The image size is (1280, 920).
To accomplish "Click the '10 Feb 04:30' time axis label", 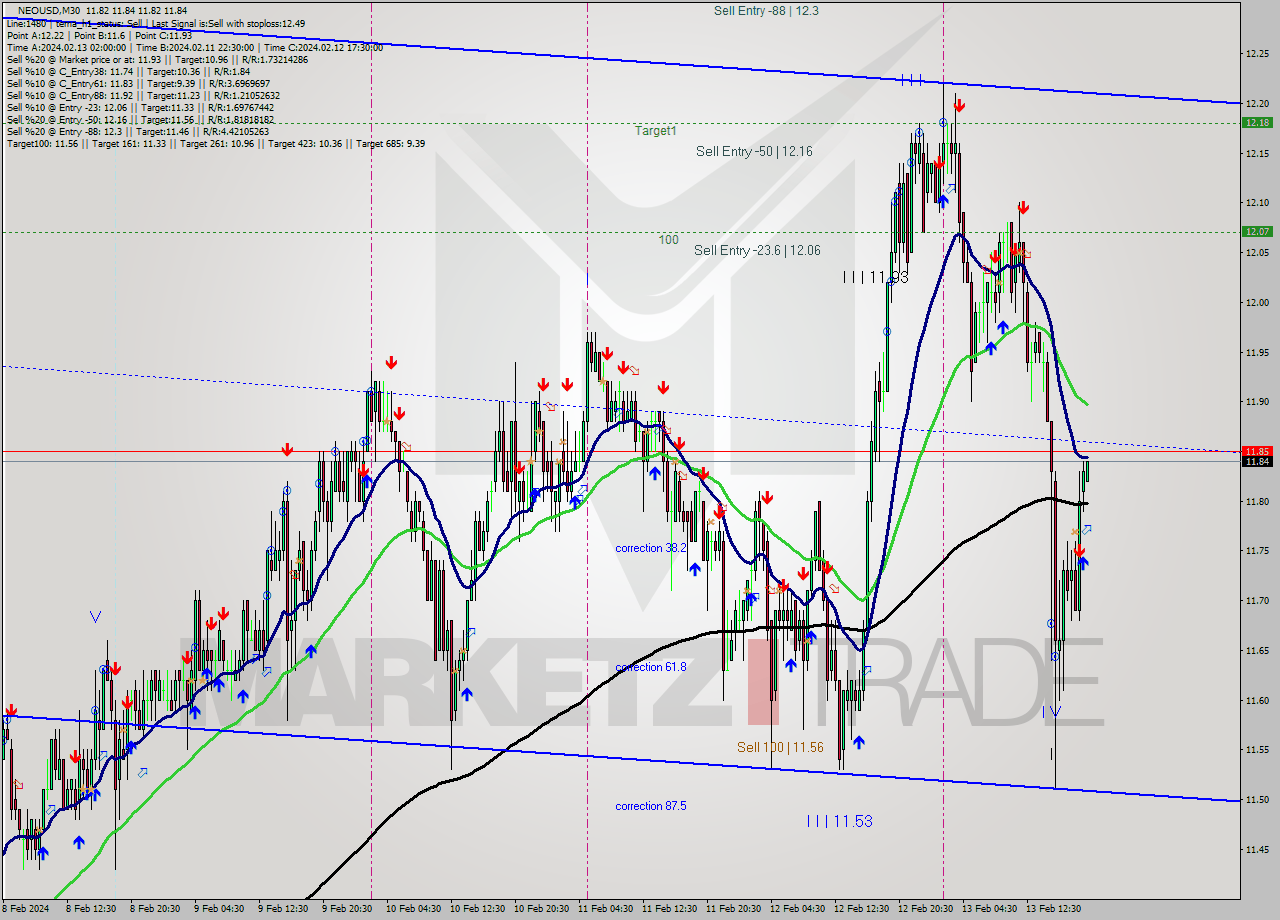I will (413, 909).
